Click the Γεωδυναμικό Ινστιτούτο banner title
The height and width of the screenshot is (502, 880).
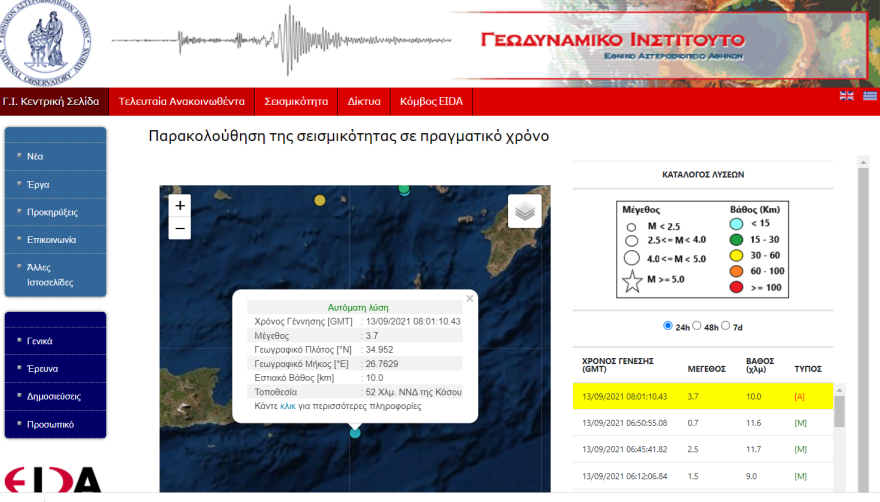click(613, 40)
